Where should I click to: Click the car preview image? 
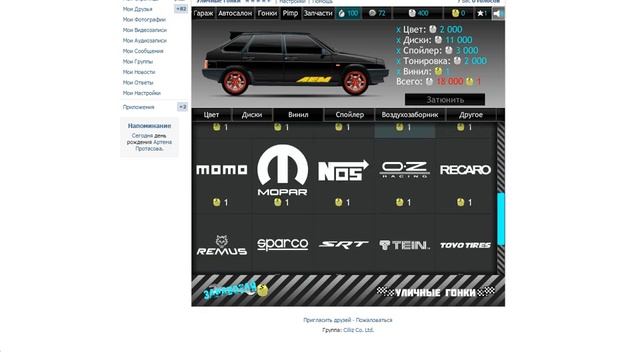(x=295, y=63)
